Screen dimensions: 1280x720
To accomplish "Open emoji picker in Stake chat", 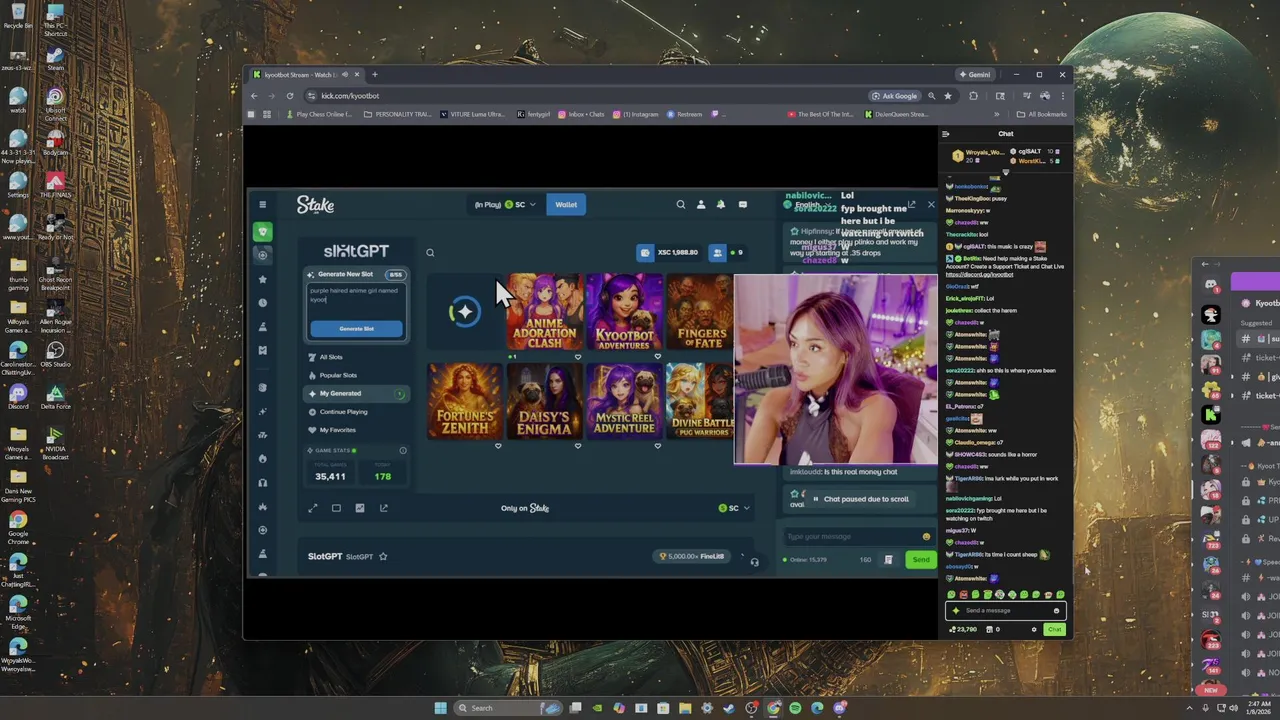I will coord(926,536).
